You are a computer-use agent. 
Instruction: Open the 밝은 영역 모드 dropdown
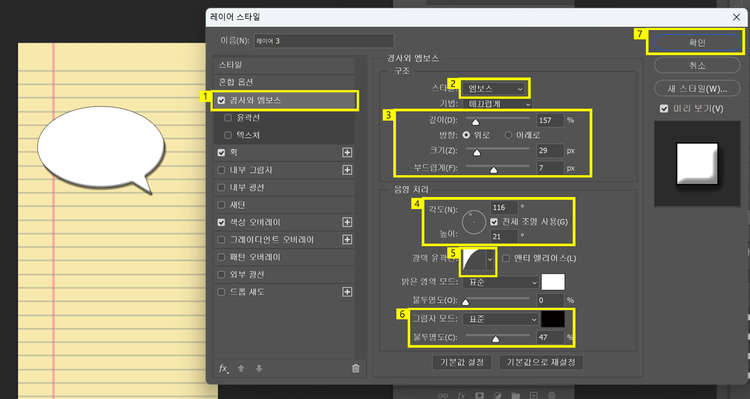[501, 282]
